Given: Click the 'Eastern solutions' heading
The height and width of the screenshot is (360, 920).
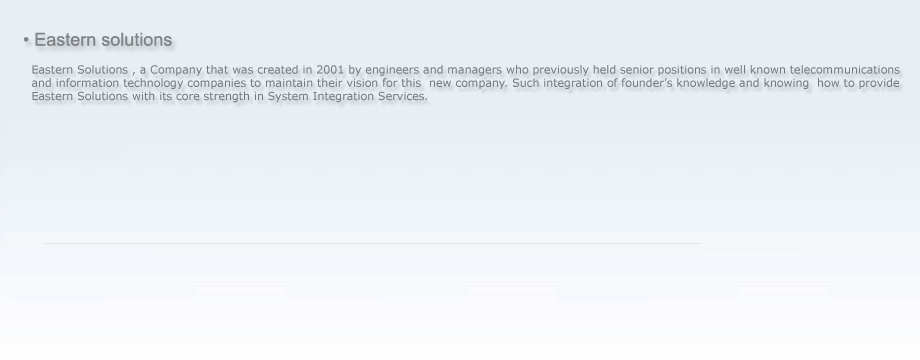Looking at the screenshot, I should [103, 40].
